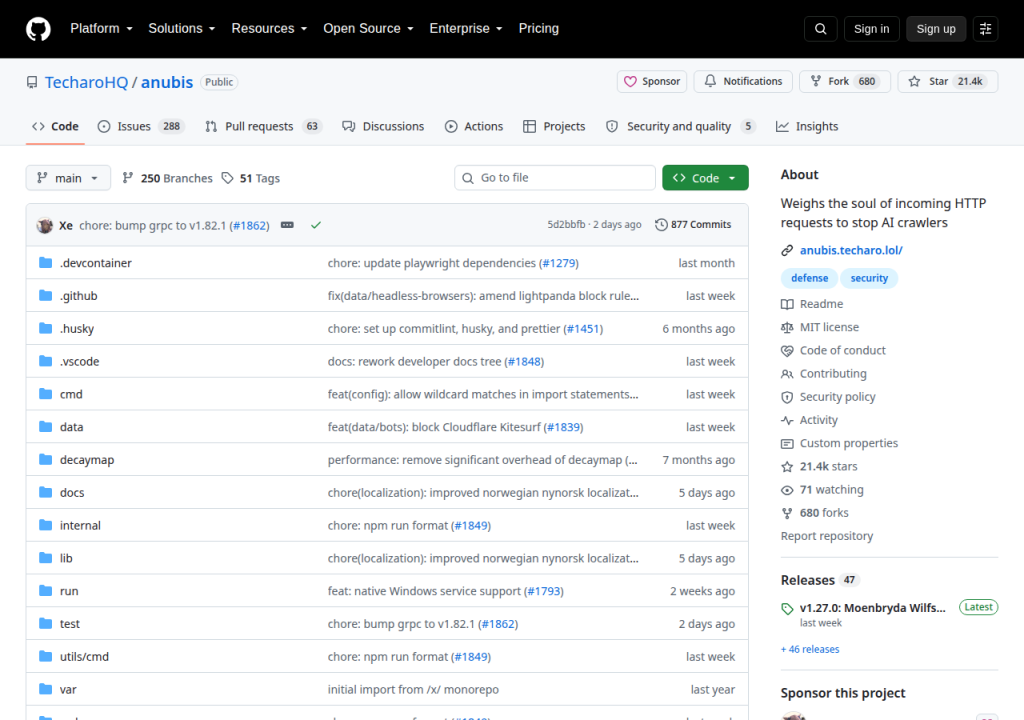The image size is (1024, 720).
Task: Fork the anubis repository
Action: (x=845, y=82)
